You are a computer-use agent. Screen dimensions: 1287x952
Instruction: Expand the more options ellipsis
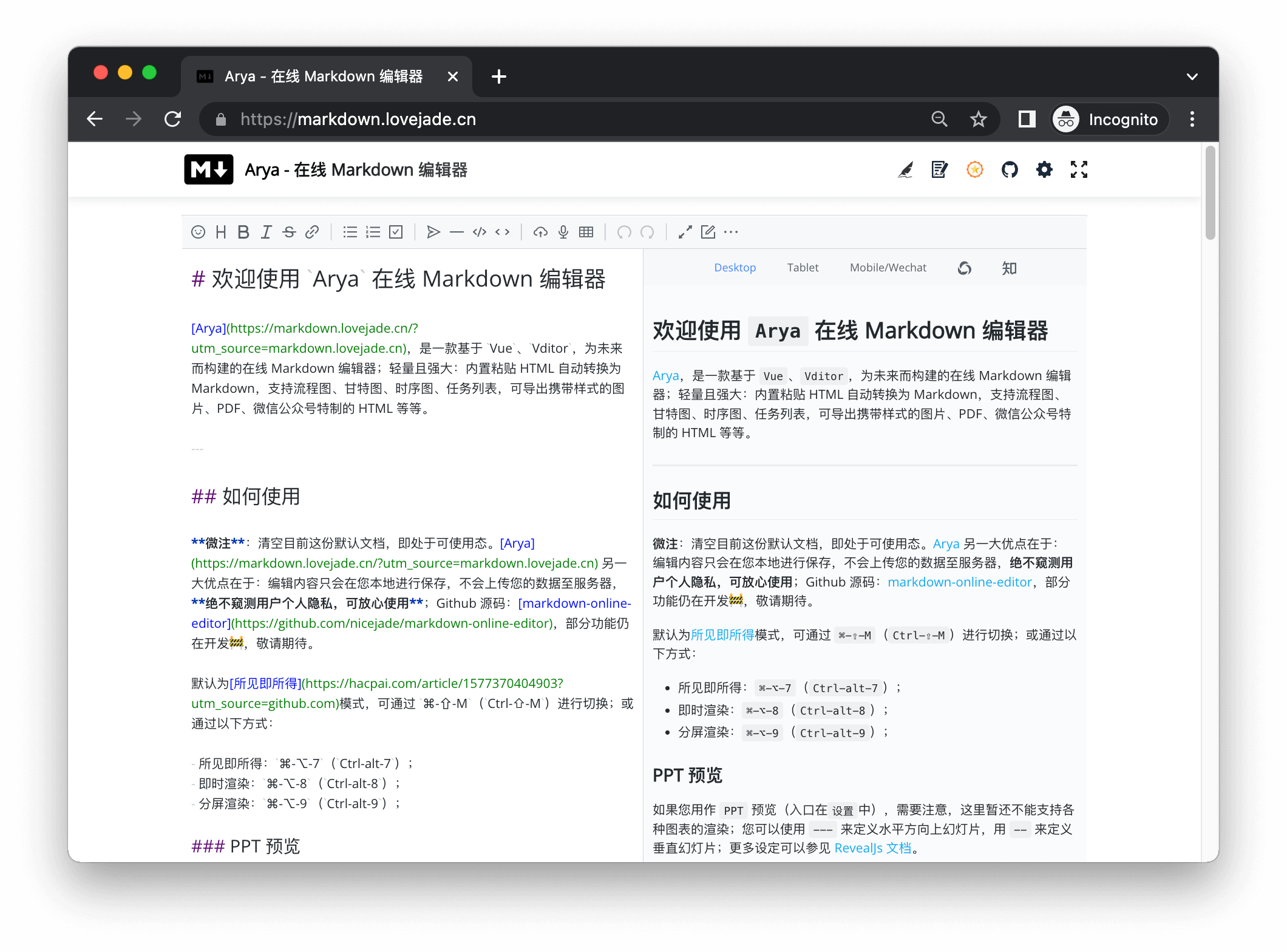pos(731,232)
